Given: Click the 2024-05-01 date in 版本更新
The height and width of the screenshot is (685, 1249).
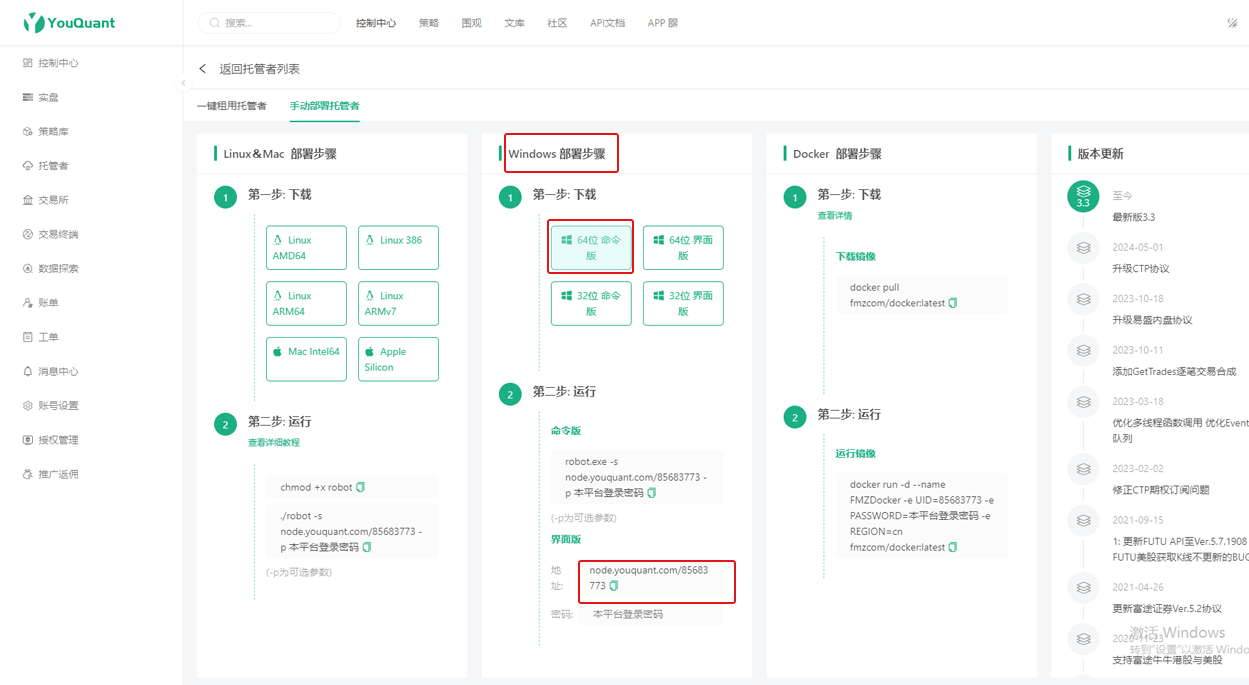Looking at the screenshot, I should pyautogui.click(x=1138, y=247).
